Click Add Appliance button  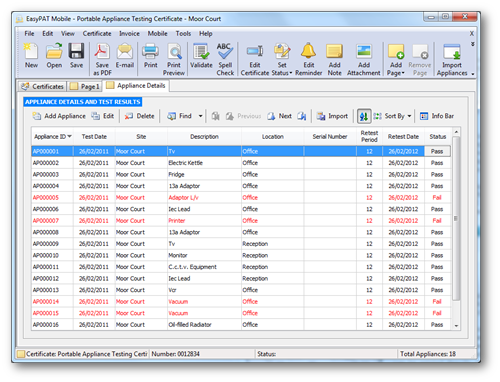tap(59, 116)
